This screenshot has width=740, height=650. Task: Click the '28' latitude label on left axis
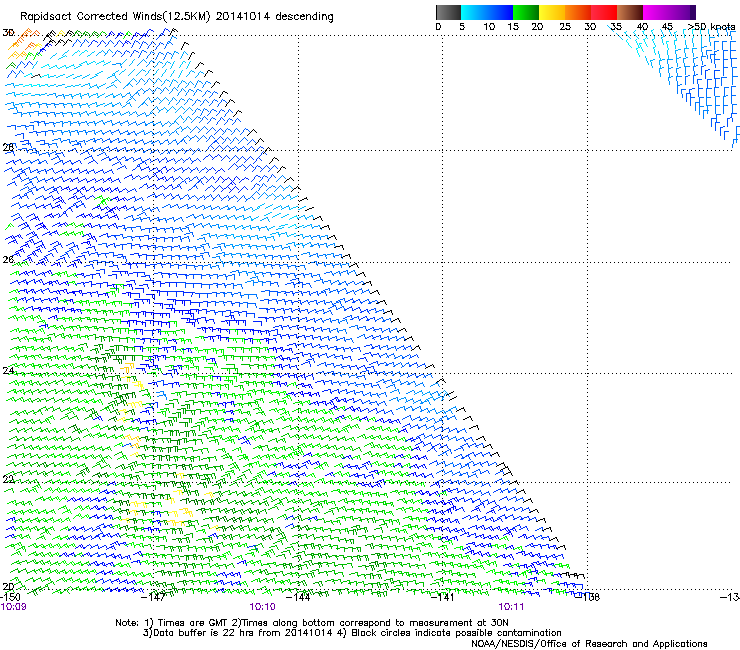point(8,147)
